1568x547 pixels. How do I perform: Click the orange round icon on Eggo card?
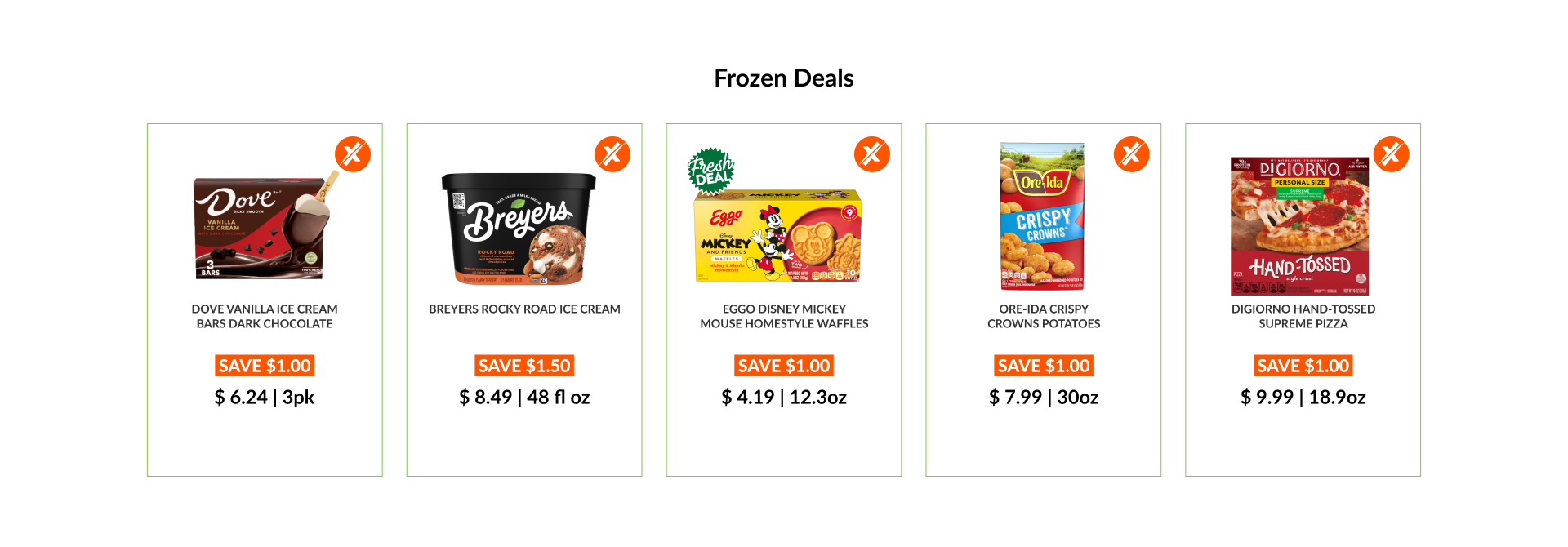pyautogui.click(x=872, y=154)
